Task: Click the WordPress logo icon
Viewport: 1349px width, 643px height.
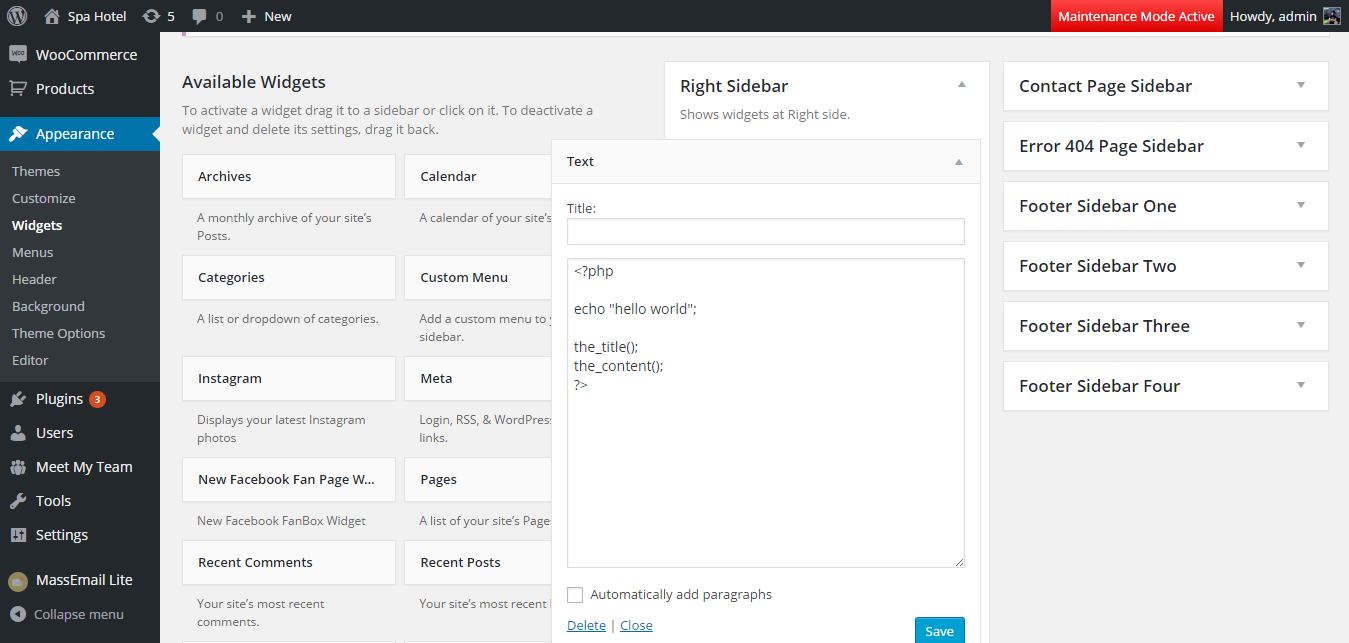Action: 17,16
